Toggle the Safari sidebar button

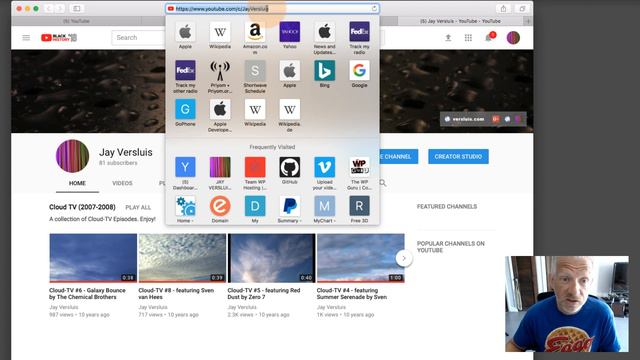point(77,9)
